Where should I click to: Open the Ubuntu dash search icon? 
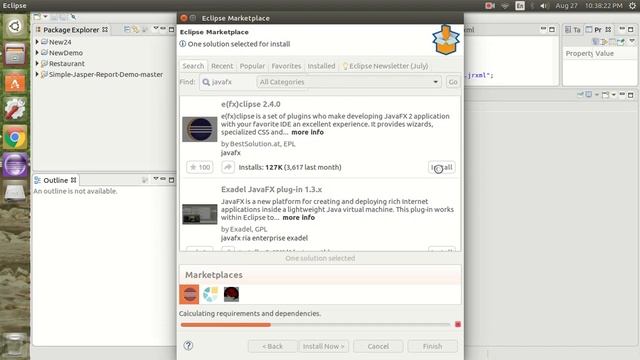pos(15,27)
